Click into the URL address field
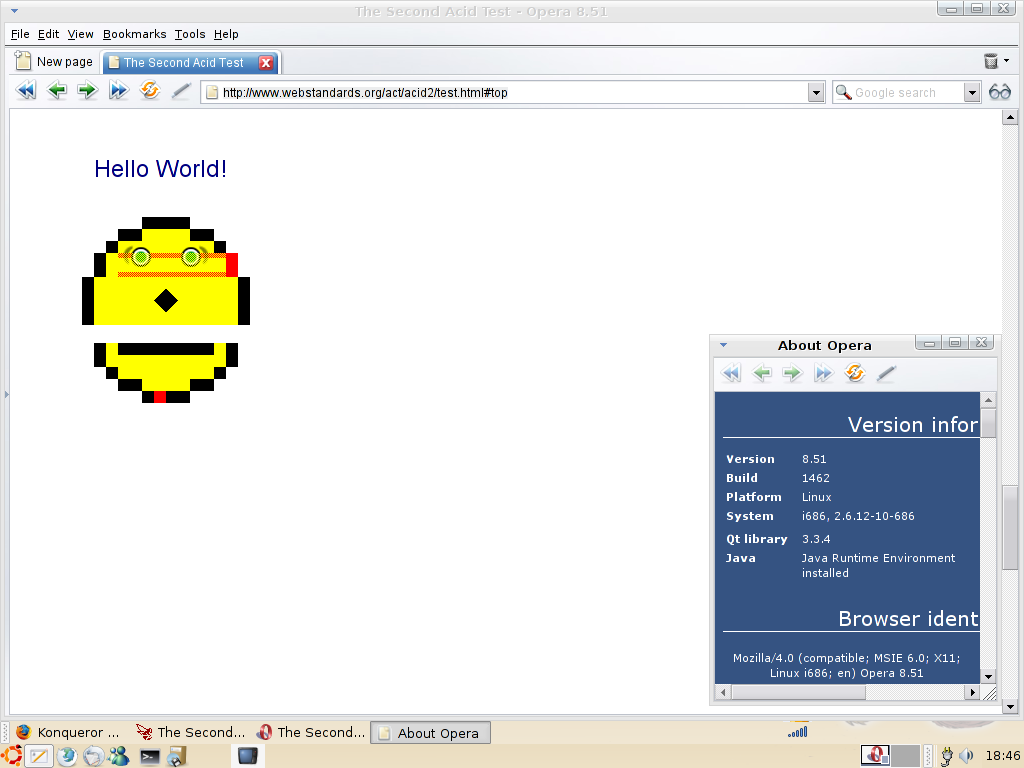1024x768 pixels. pyautogui.click(x=513, y=93)
